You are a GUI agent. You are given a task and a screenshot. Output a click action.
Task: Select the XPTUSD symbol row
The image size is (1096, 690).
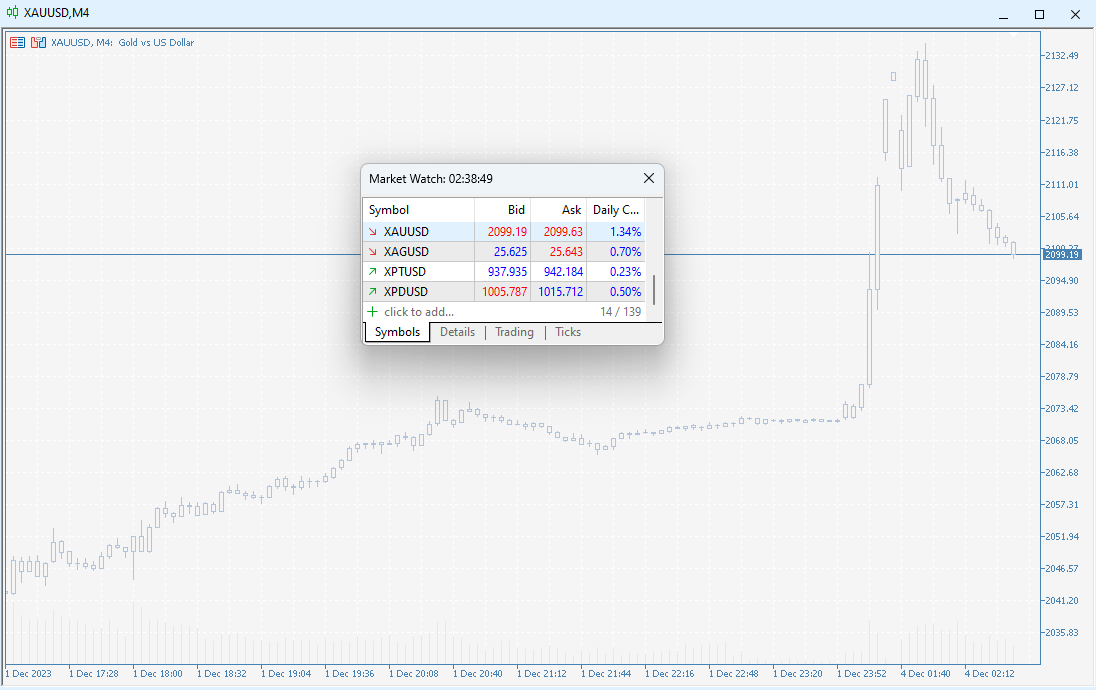click(x=504, y=271)
